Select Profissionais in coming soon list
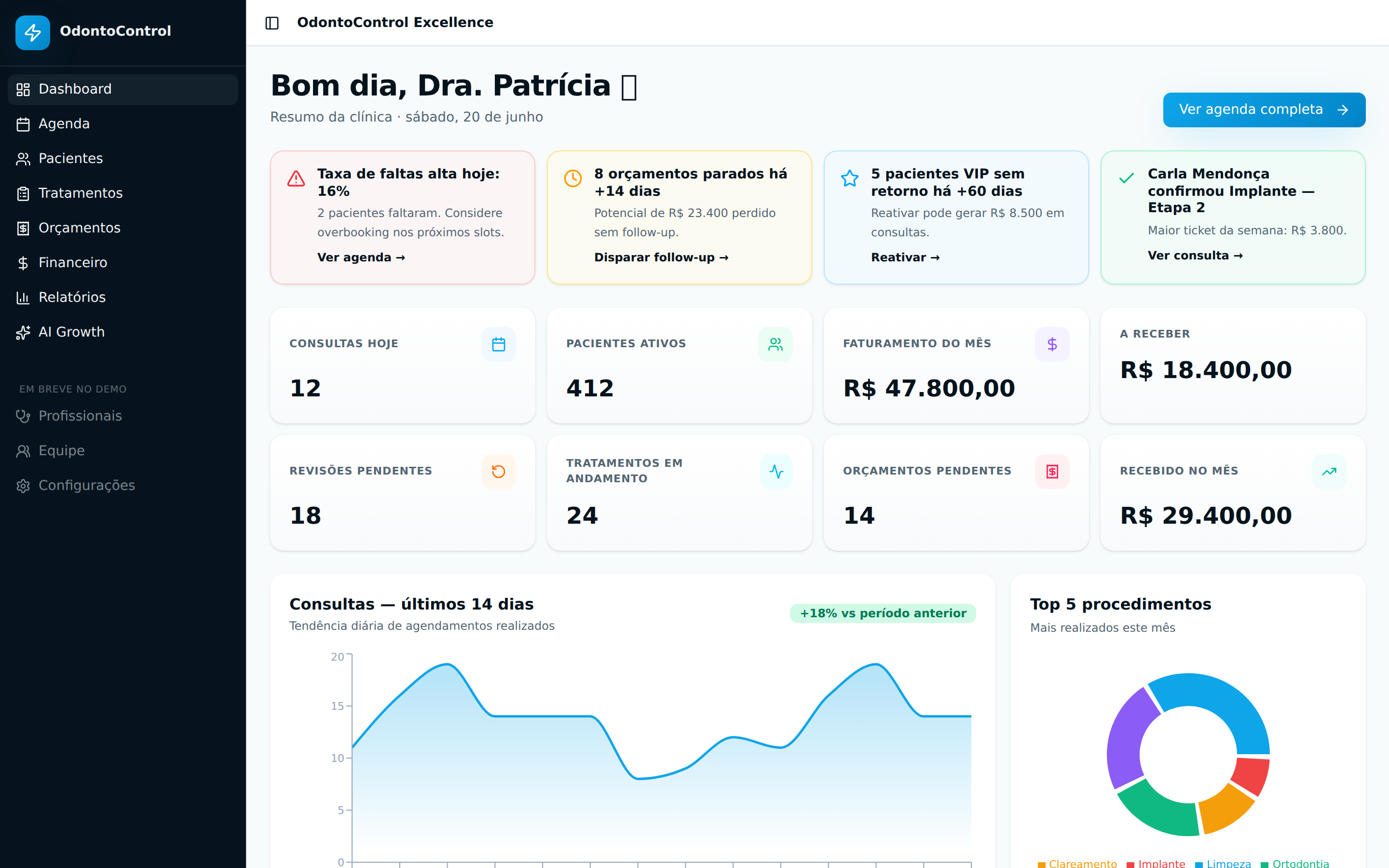 (123, 416)
